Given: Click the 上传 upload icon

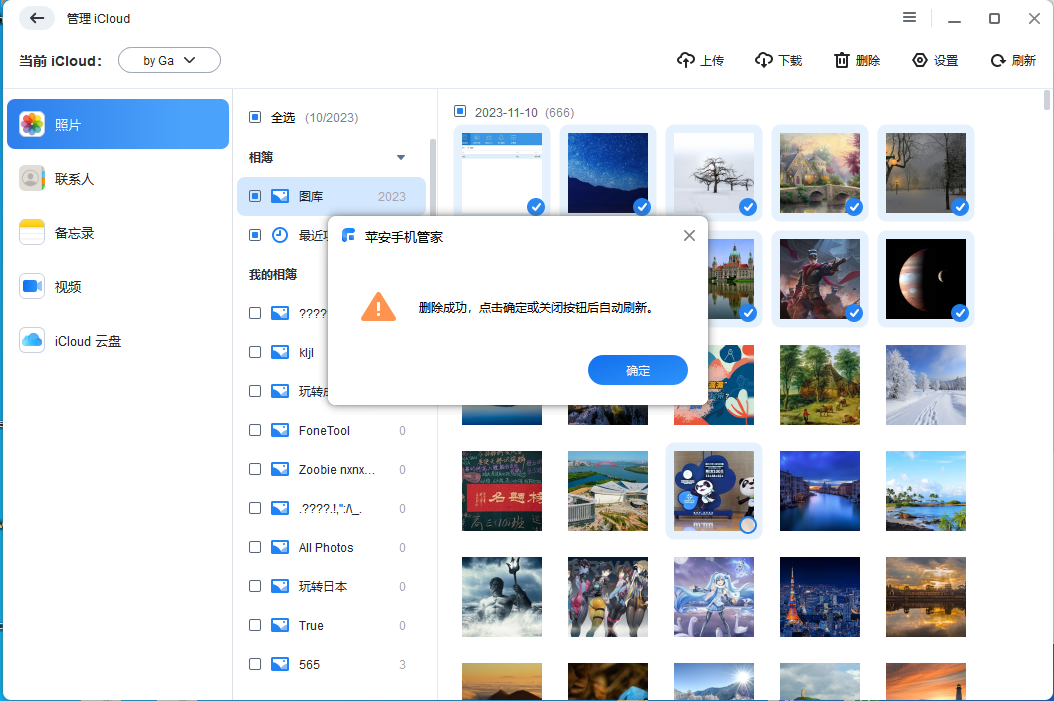Looking at the screenshot, I should click(x=686, y=60).
